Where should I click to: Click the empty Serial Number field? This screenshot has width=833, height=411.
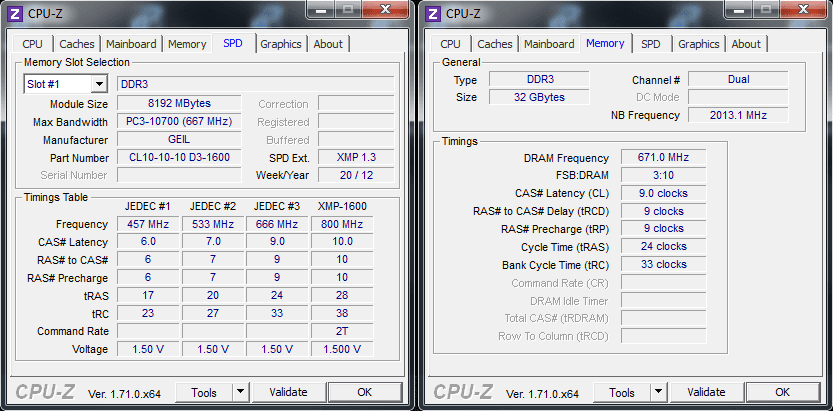(179, 175)
